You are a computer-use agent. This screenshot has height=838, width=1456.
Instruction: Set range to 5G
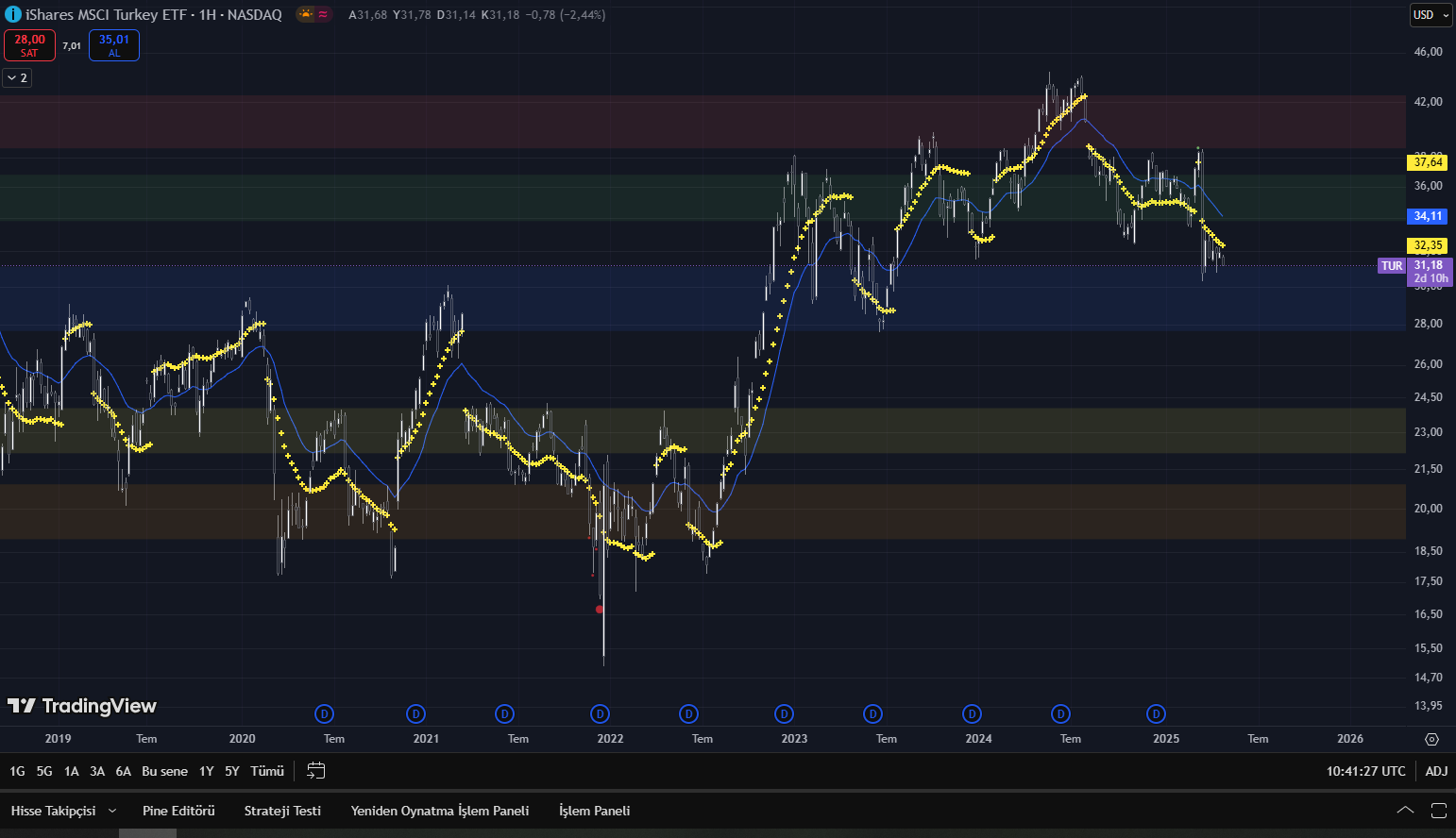tap(44, 771)
